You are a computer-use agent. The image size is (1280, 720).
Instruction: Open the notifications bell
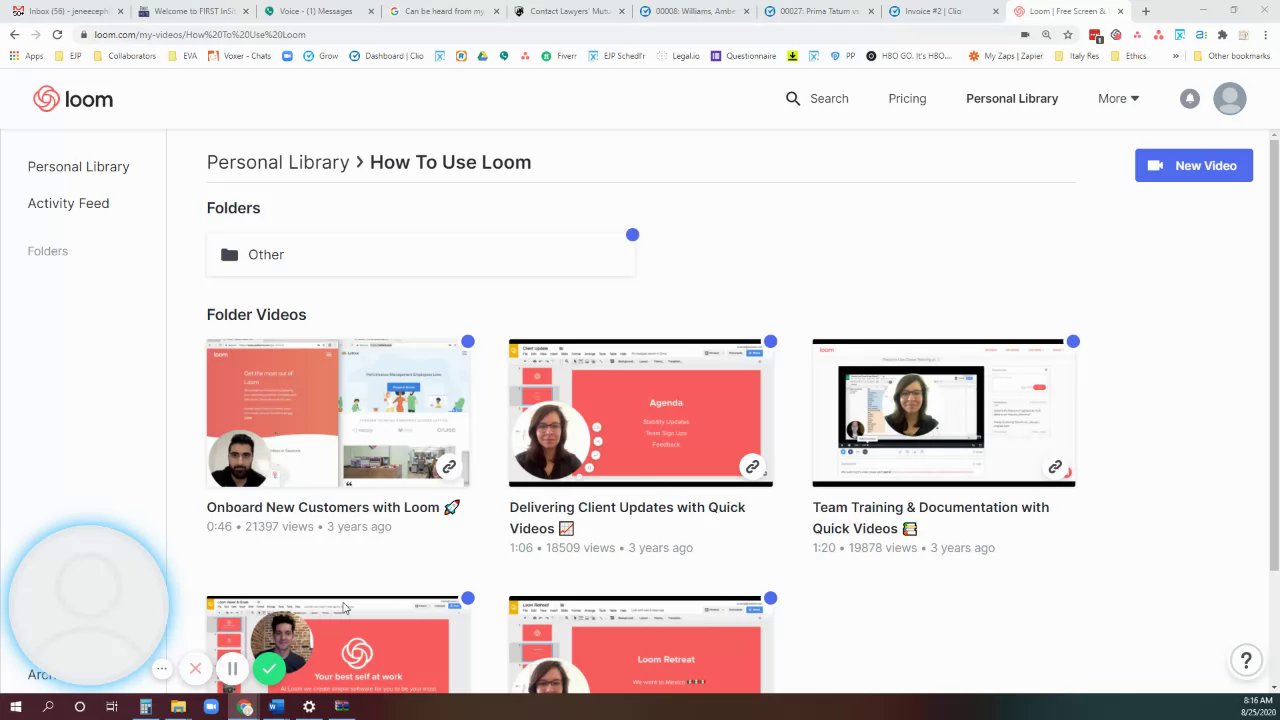point(1189,98)
